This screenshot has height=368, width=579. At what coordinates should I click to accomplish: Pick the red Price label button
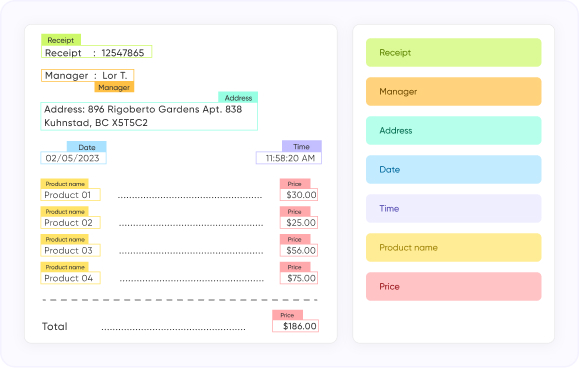coord(453,286)
